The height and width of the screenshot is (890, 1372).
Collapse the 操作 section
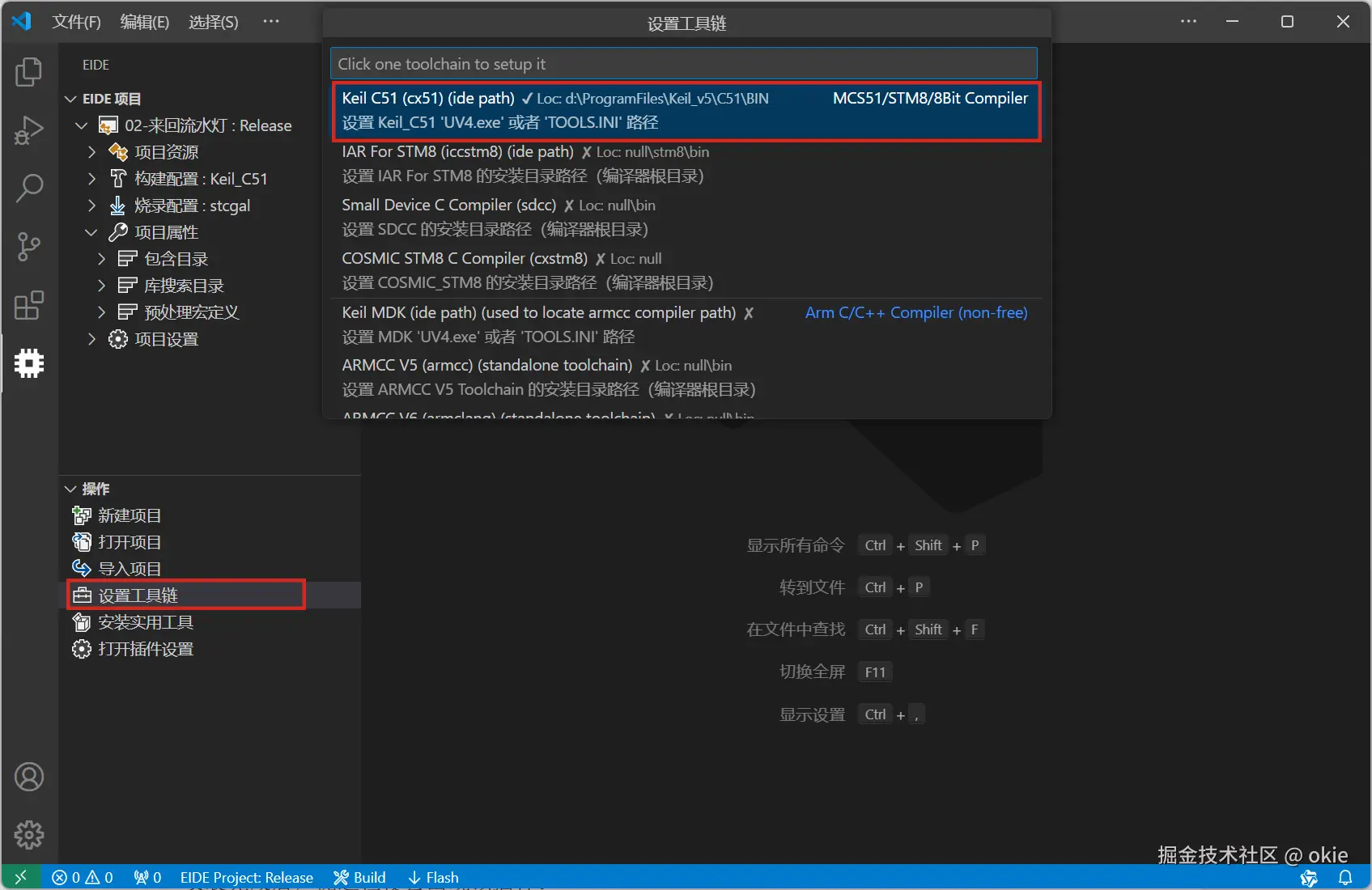click(x=70, y=489)
